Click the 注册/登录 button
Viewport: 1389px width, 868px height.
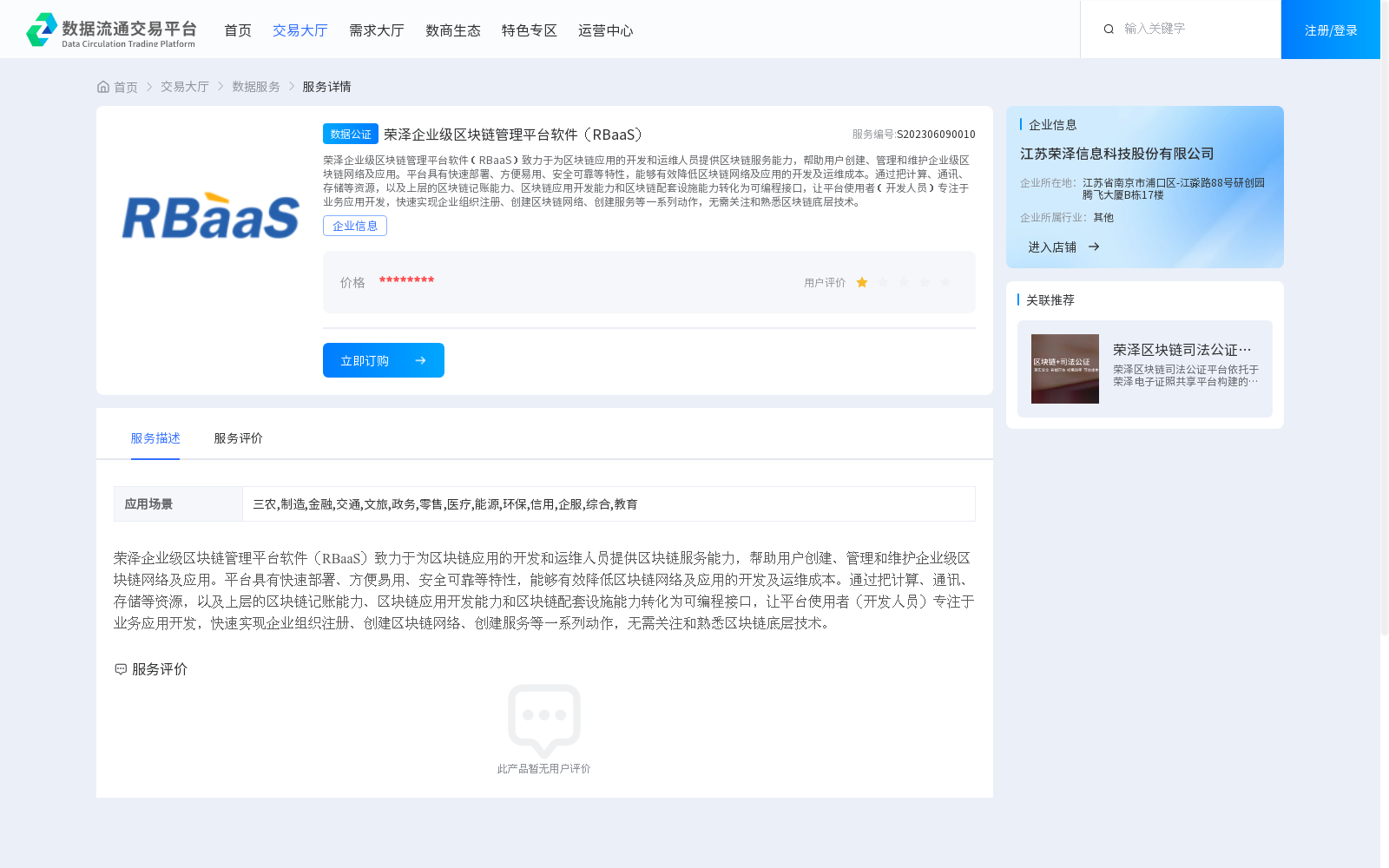(1331, 30)
